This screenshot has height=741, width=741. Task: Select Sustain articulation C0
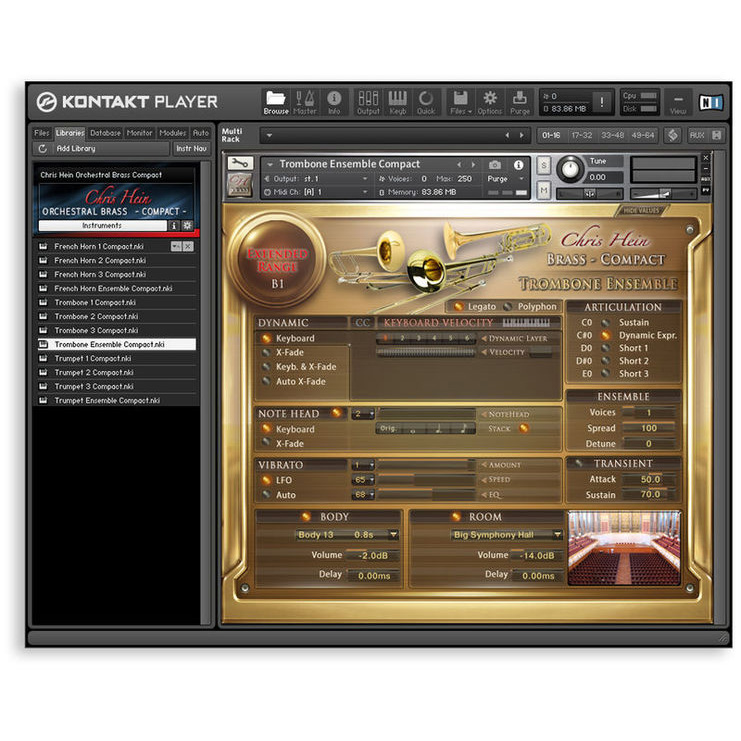(605, 323)
